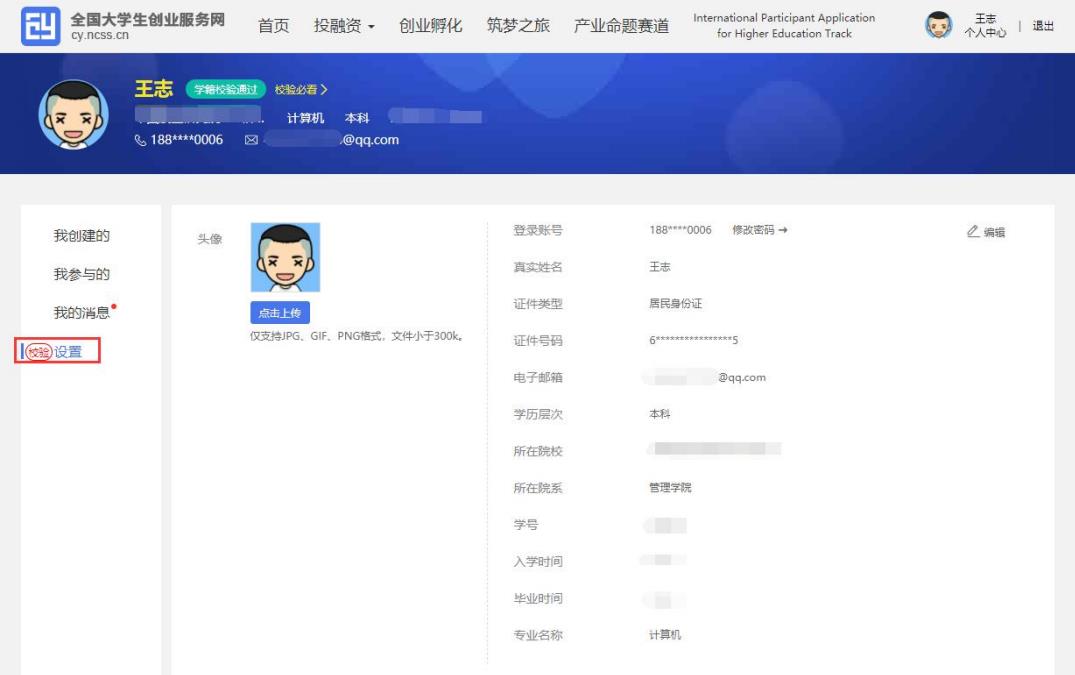Click the profile photo thumbnail under 头像
Screen dimensions: 1075x675
pos(285,257)
